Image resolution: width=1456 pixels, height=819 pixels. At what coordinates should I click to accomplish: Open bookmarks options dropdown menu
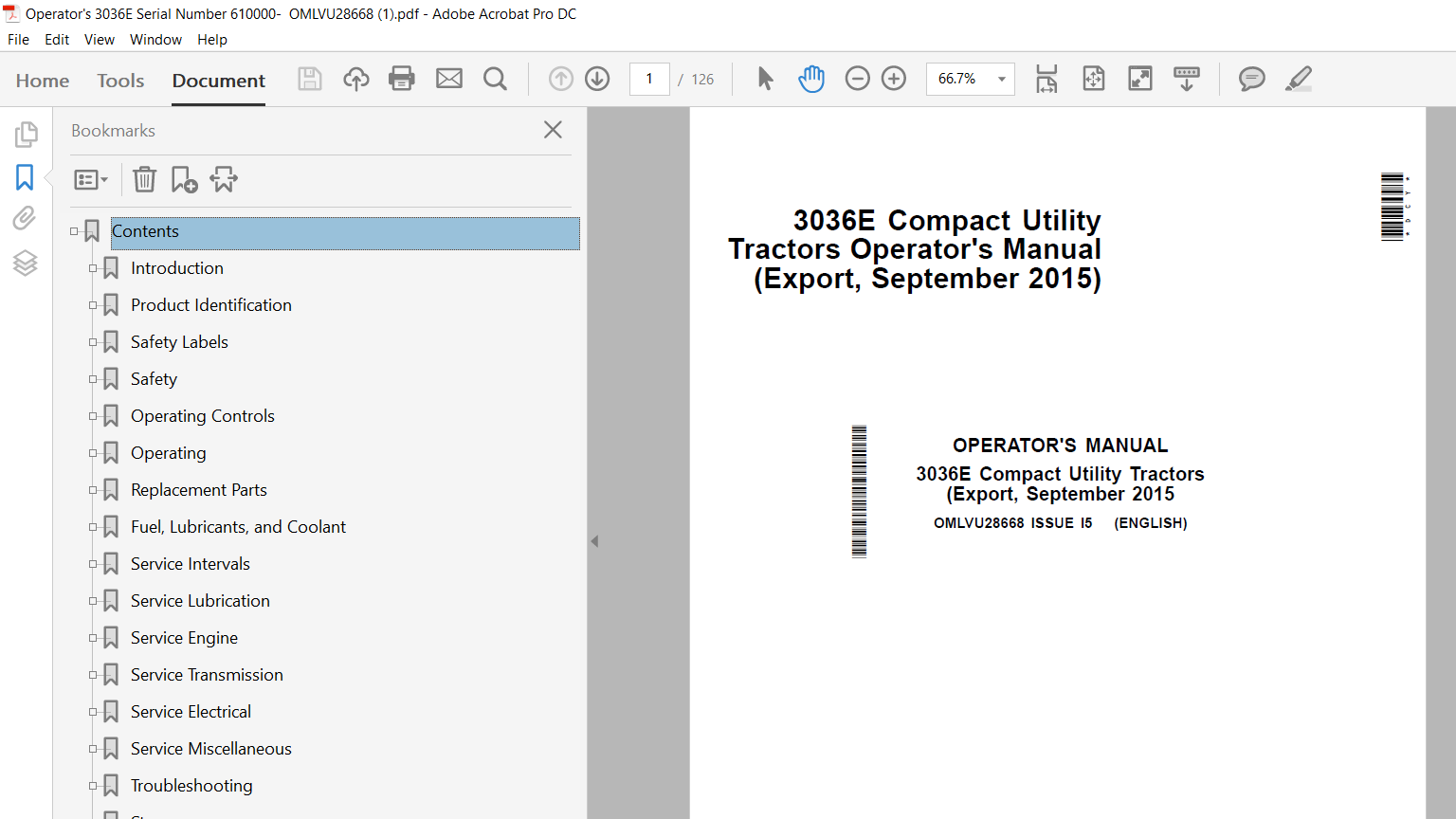[91, 179]
